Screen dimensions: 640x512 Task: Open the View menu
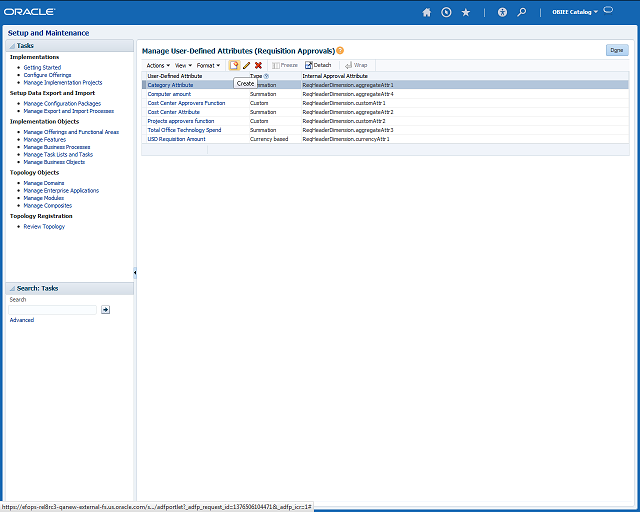pyautogui.click(x=183, y=65)
